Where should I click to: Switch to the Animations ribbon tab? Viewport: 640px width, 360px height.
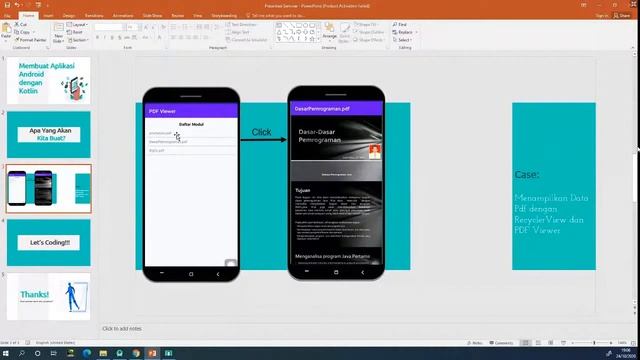123,16
